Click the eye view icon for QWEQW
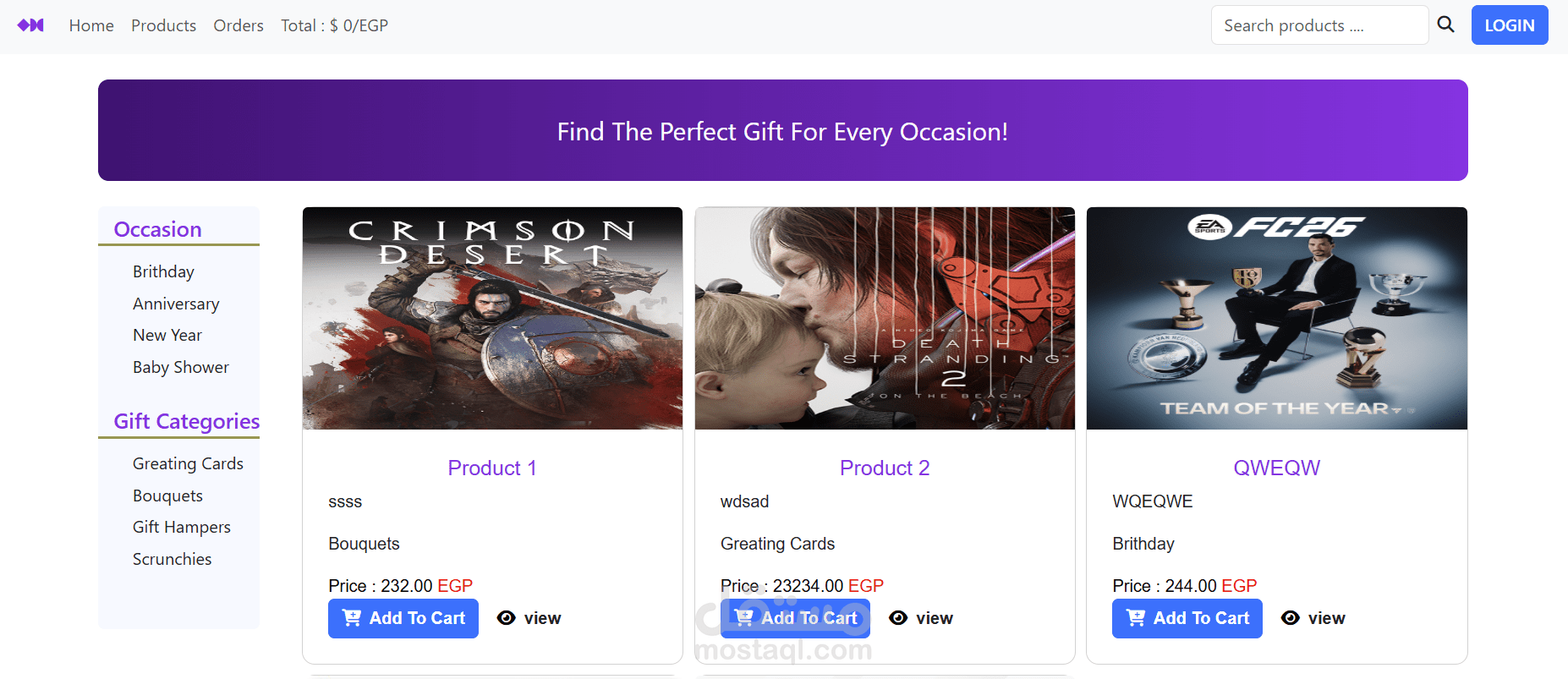Viewport: 1568px width, 679px height. pyautogui.click(x=1291, y=618)
